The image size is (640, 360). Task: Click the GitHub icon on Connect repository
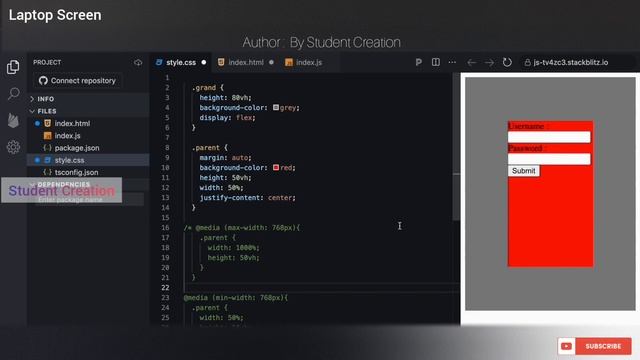point(43,80)
